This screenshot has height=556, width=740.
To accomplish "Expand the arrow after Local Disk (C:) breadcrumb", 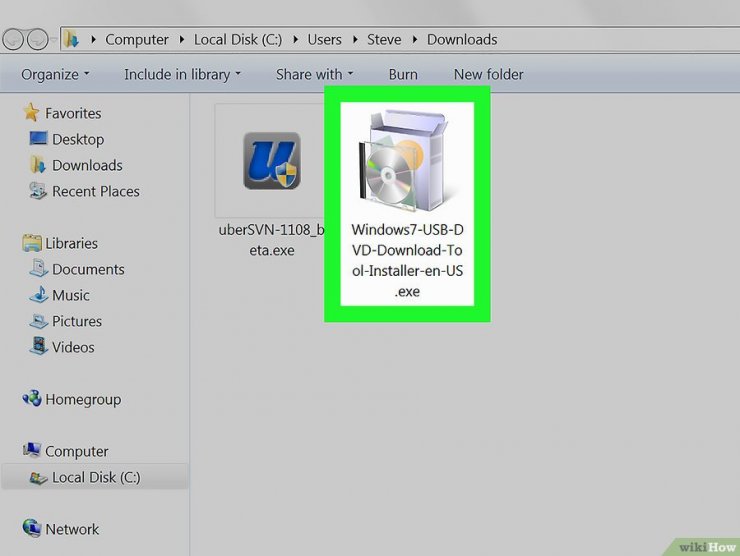I will click(295, 40).
